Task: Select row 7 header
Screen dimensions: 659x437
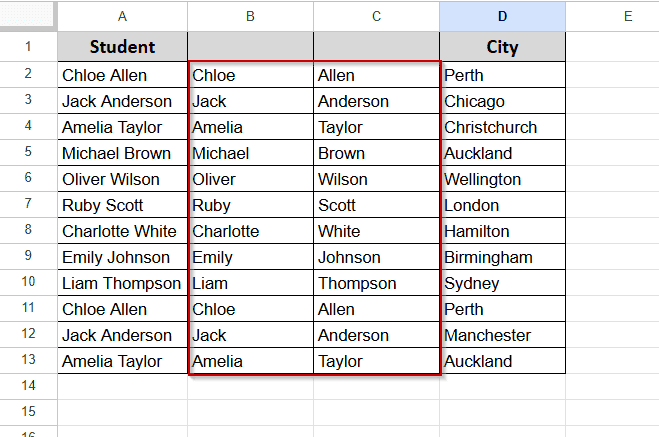Action: (x=28, y=205)
